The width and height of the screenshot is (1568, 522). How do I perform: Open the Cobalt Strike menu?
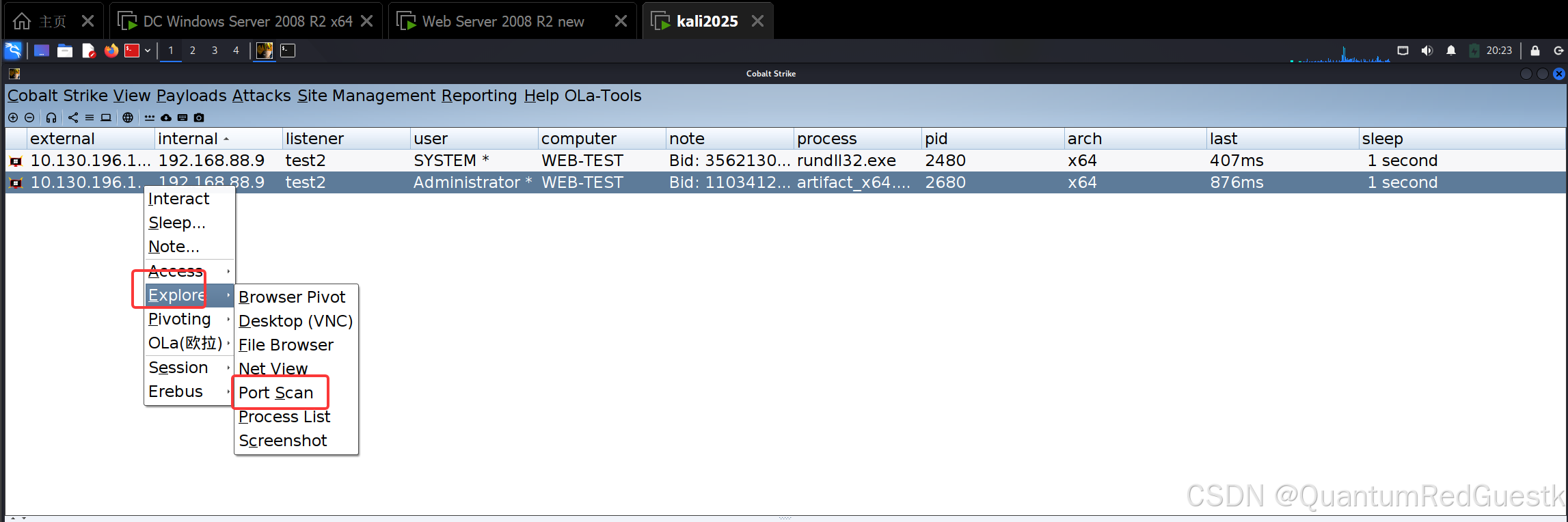click(x=57, y=96)
